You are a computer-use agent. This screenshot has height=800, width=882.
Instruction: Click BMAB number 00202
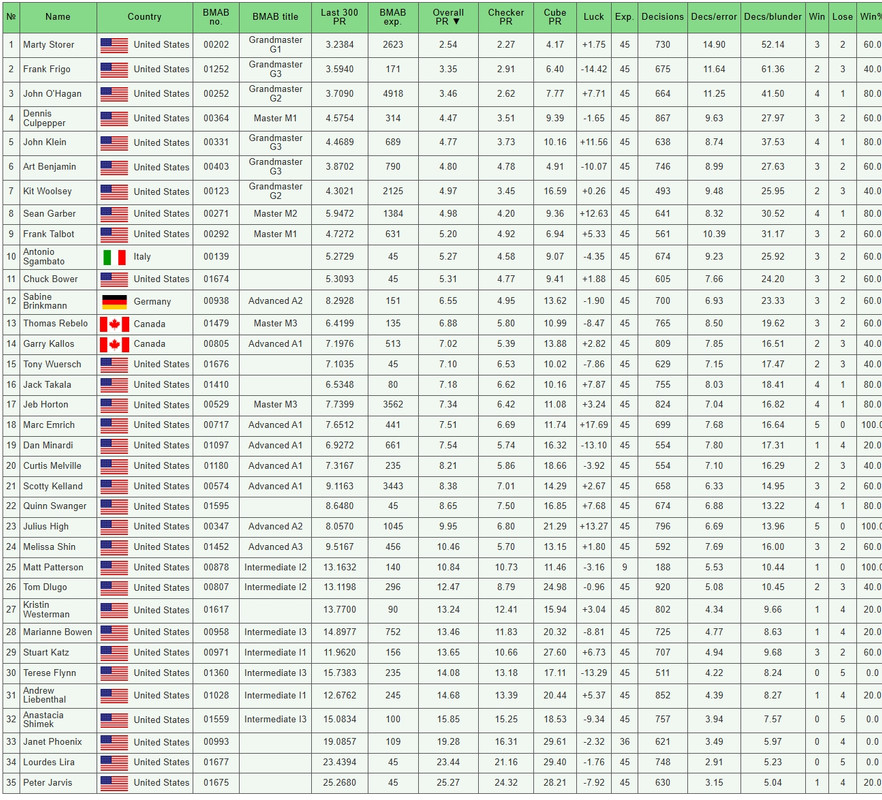point(216,44)
